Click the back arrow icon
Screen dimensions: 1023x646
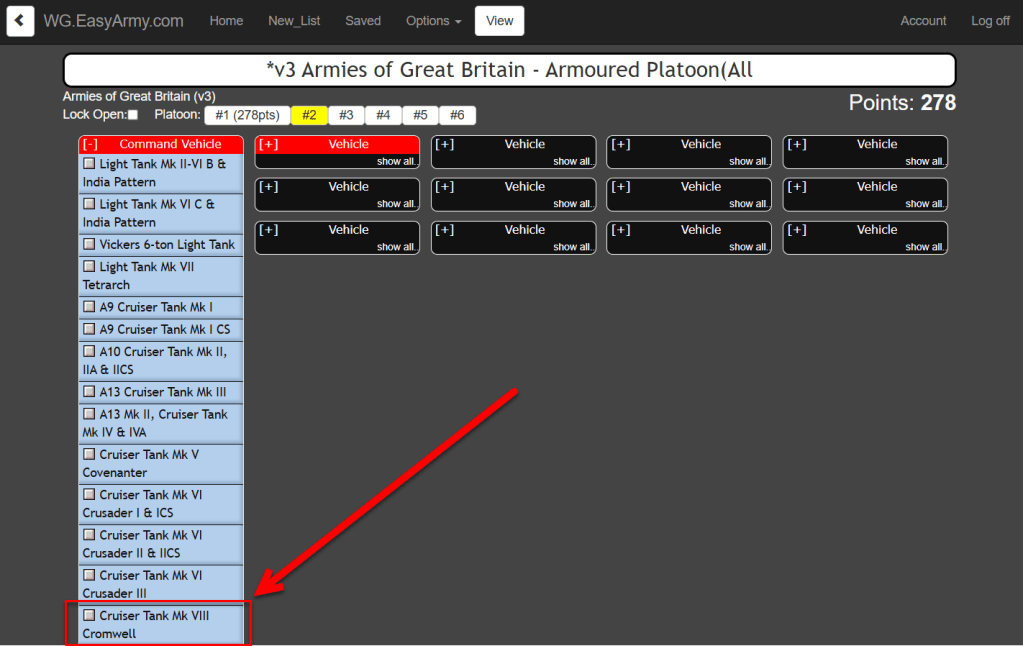tap(20, 21)
